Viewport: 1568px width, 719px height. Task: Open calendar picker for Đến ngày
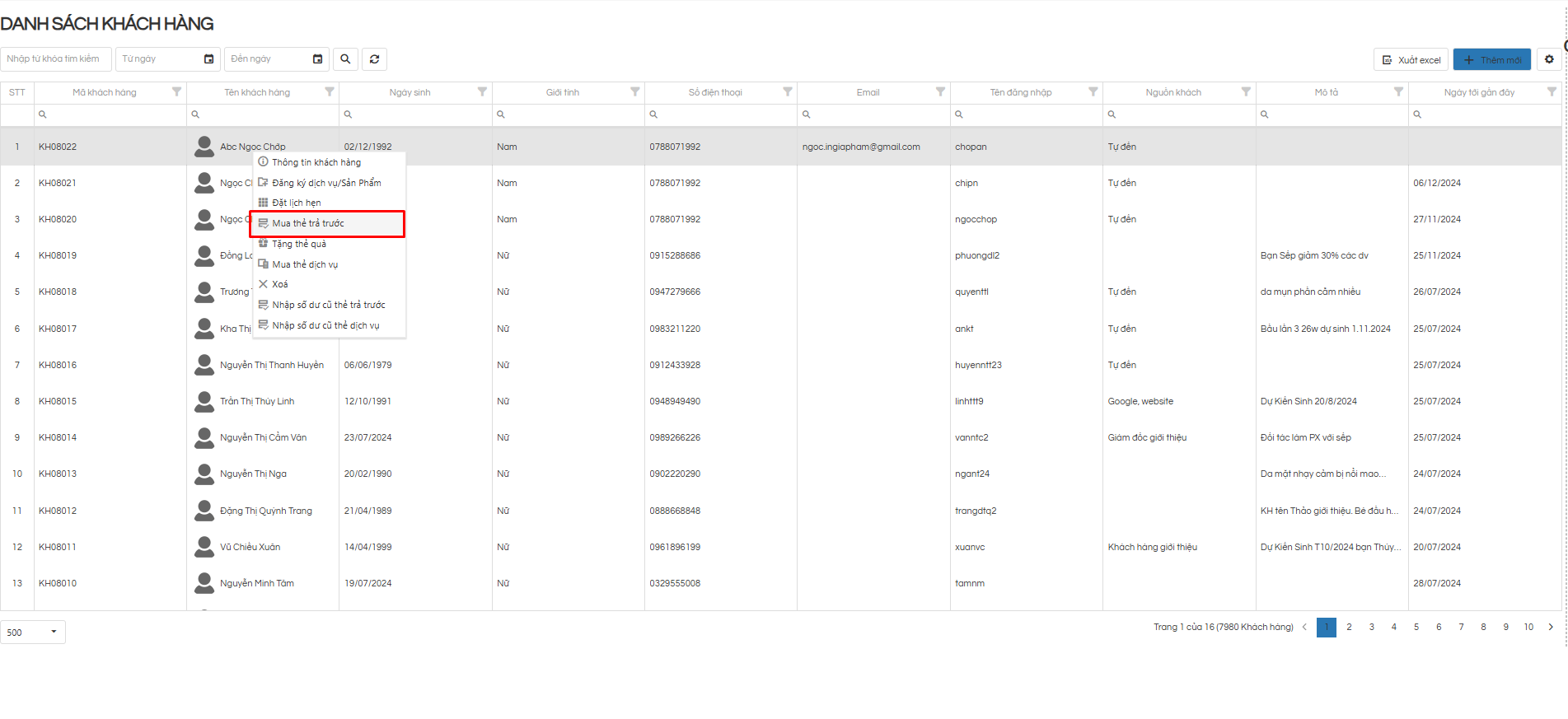(x=317, y=59)
